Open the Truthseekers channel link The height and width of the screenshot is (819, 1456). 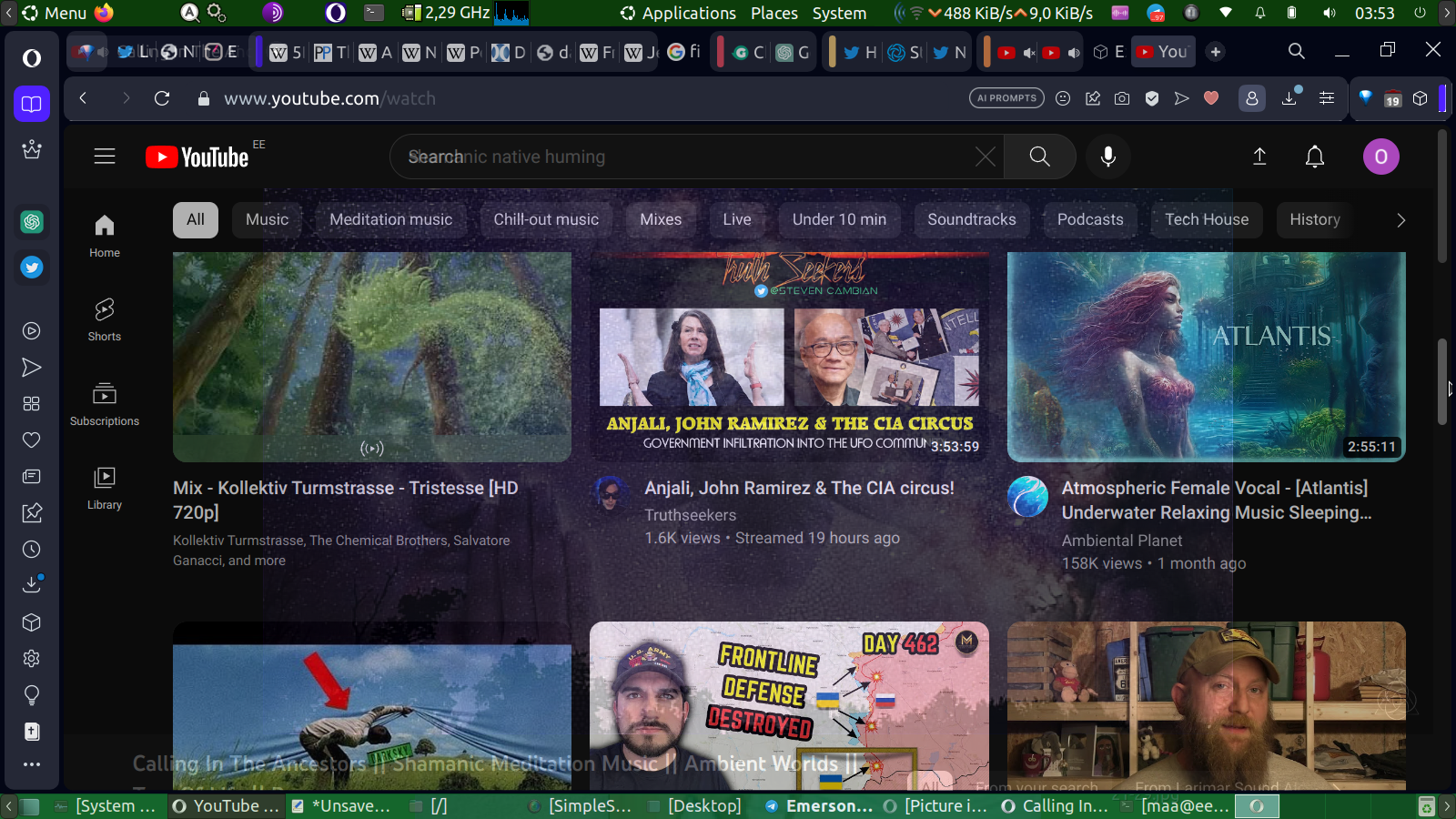coord(691,515)
